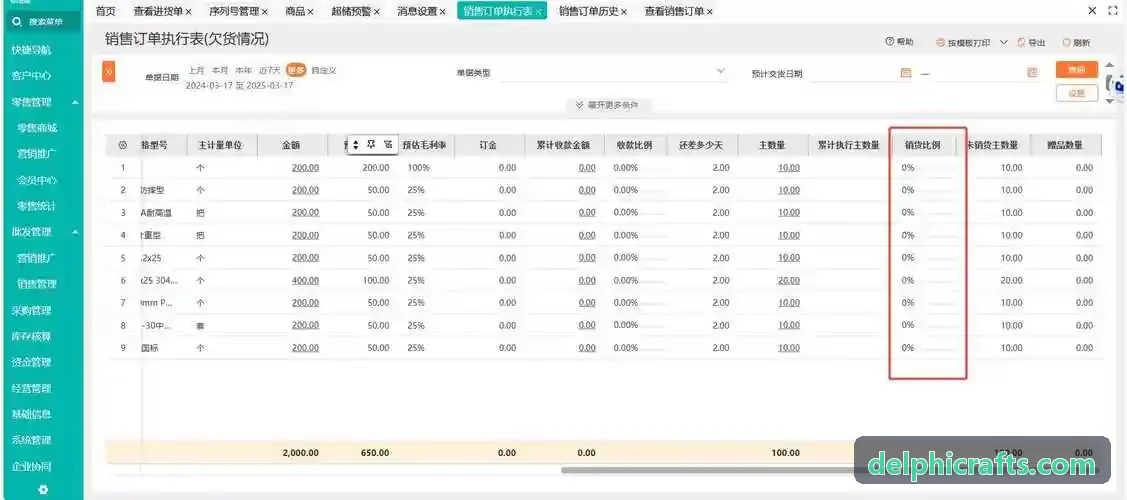The height and width of the screenshot is (500, 1127).
Task: Close the 查看进货单 tab
Action: pos(188,11)
